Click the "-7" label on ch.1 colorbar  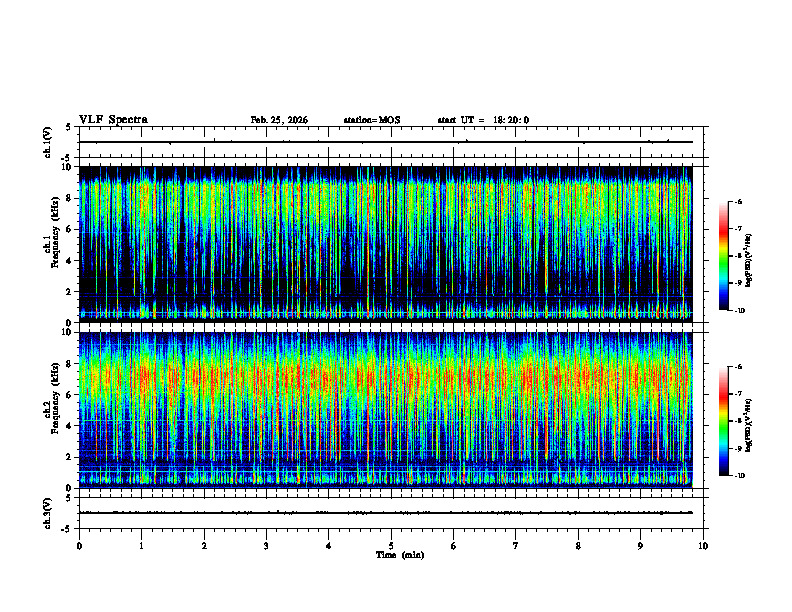(x=739, y=229)
